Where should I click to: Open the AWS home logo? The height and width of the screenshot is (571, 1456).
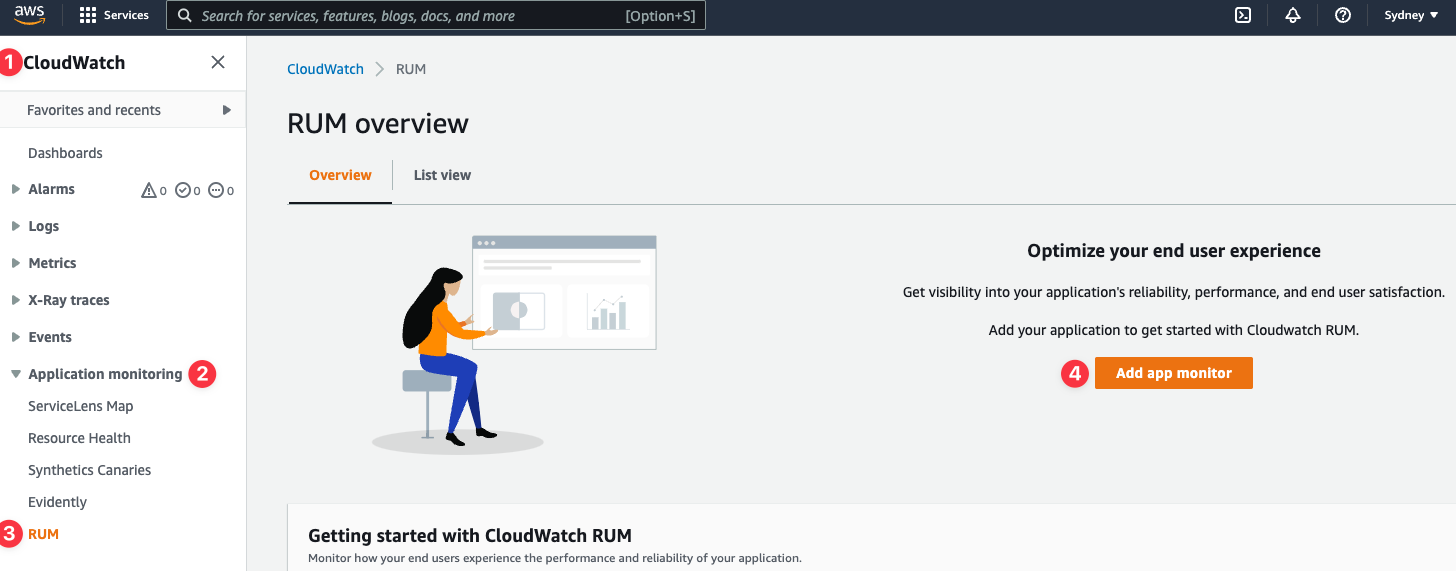(30, 14)
